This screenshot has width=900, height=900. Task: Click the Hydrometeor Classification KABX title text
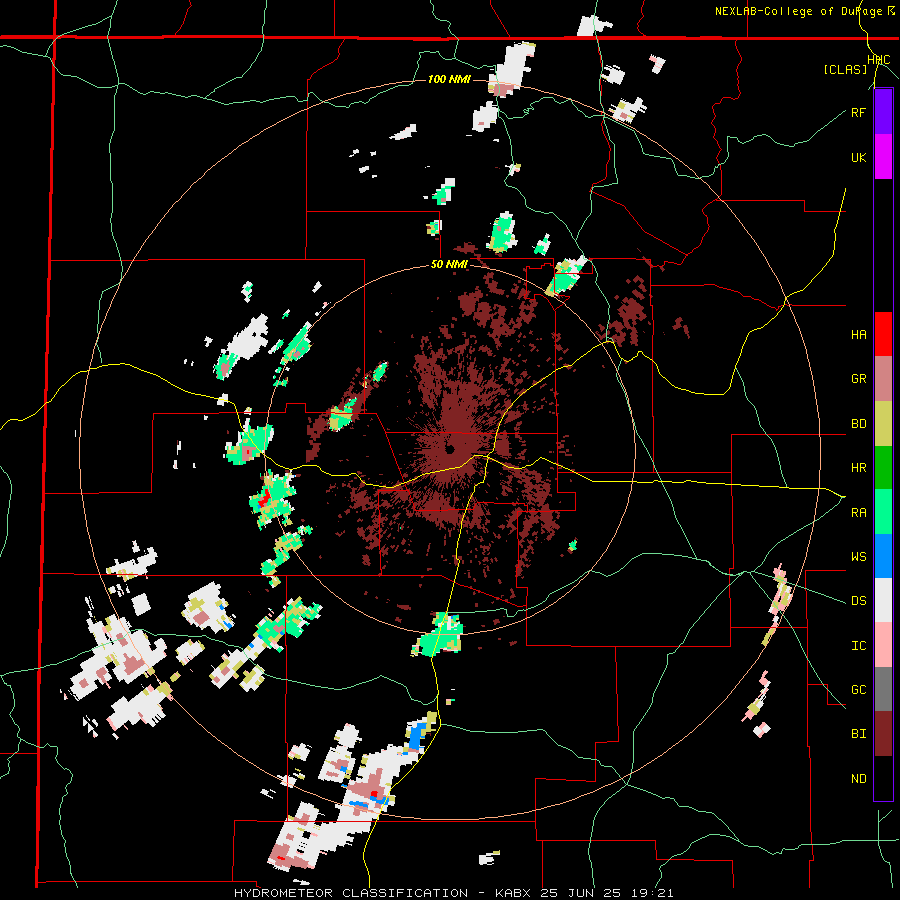tap(453, 893)
